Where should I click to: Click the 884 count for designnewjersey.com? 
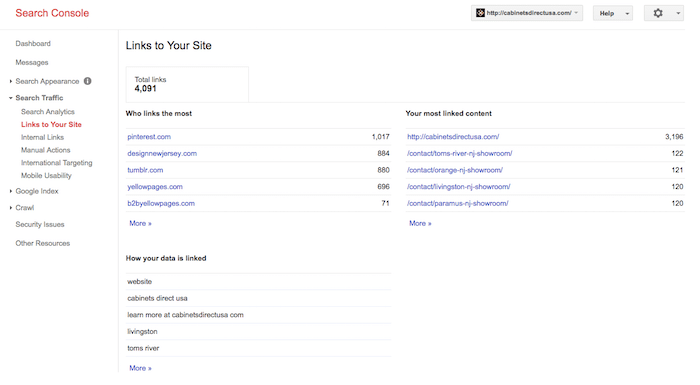(383, 153)
